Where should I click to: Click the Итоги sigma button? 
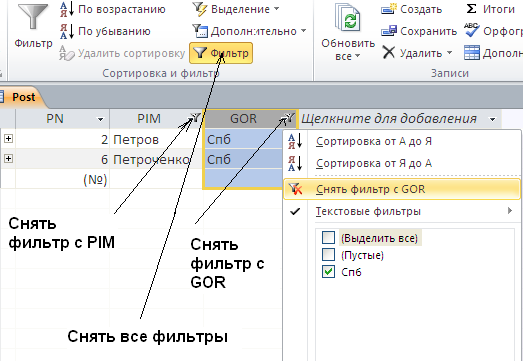pyautogui.click(x=490, y=9)
